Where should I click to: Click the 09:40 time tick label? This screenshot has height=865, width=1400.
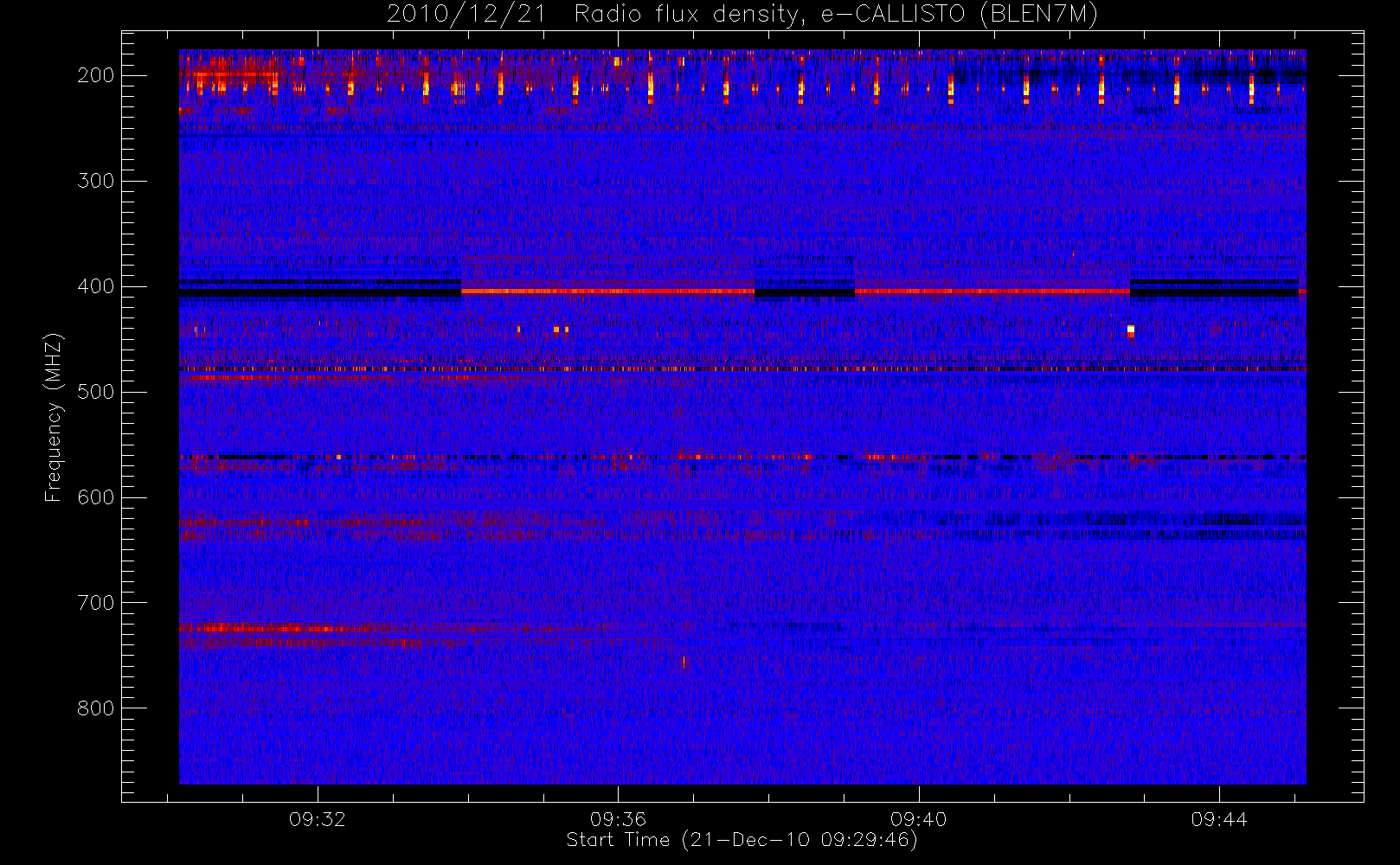[x=919, y=819]
